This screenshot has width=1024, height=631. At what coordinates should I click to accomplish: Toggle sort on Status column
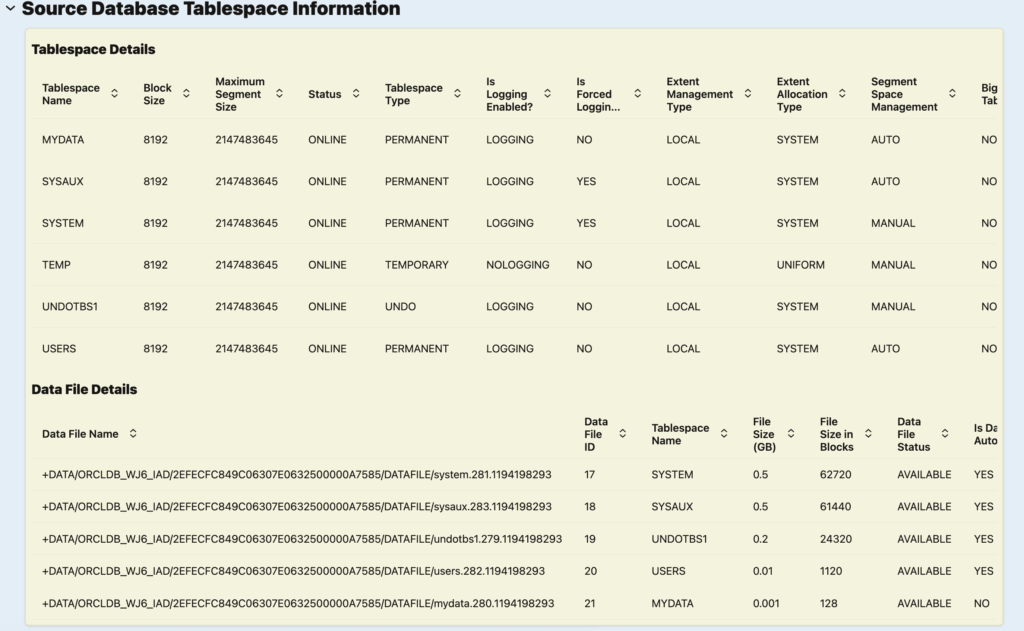(355, 94)
